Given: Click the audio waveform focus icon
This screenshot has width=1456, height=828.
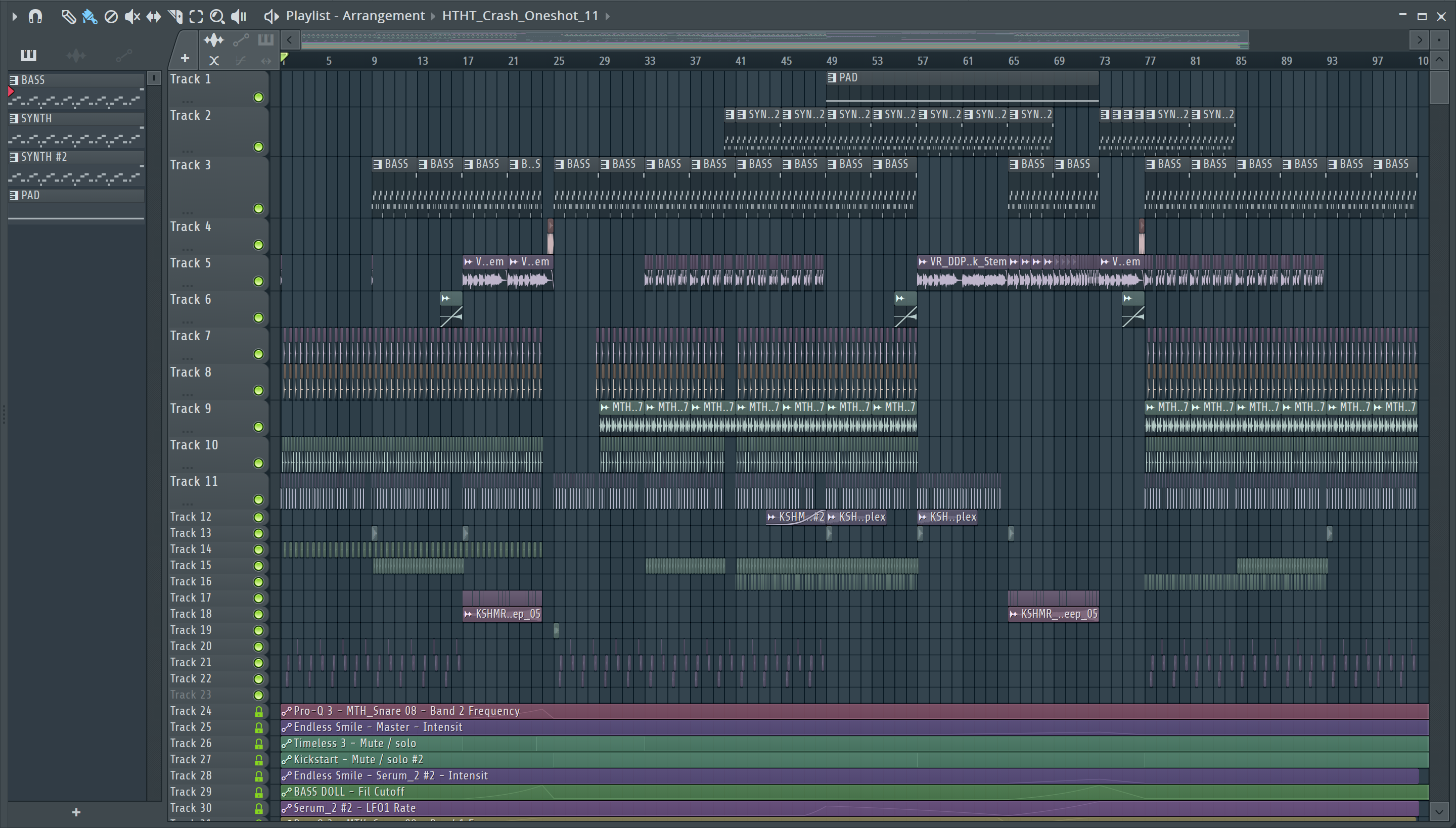Looking at the screenshot, I should point(214,40).
